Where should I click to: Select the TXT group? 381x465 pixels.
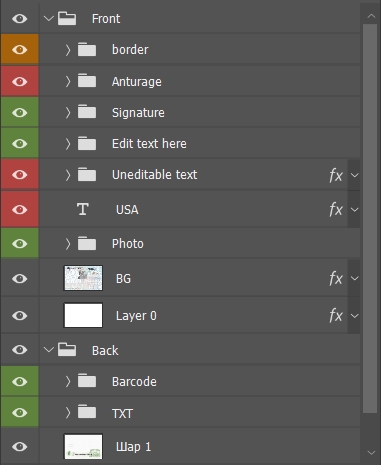pyautogui.click(x=199, y=413)
